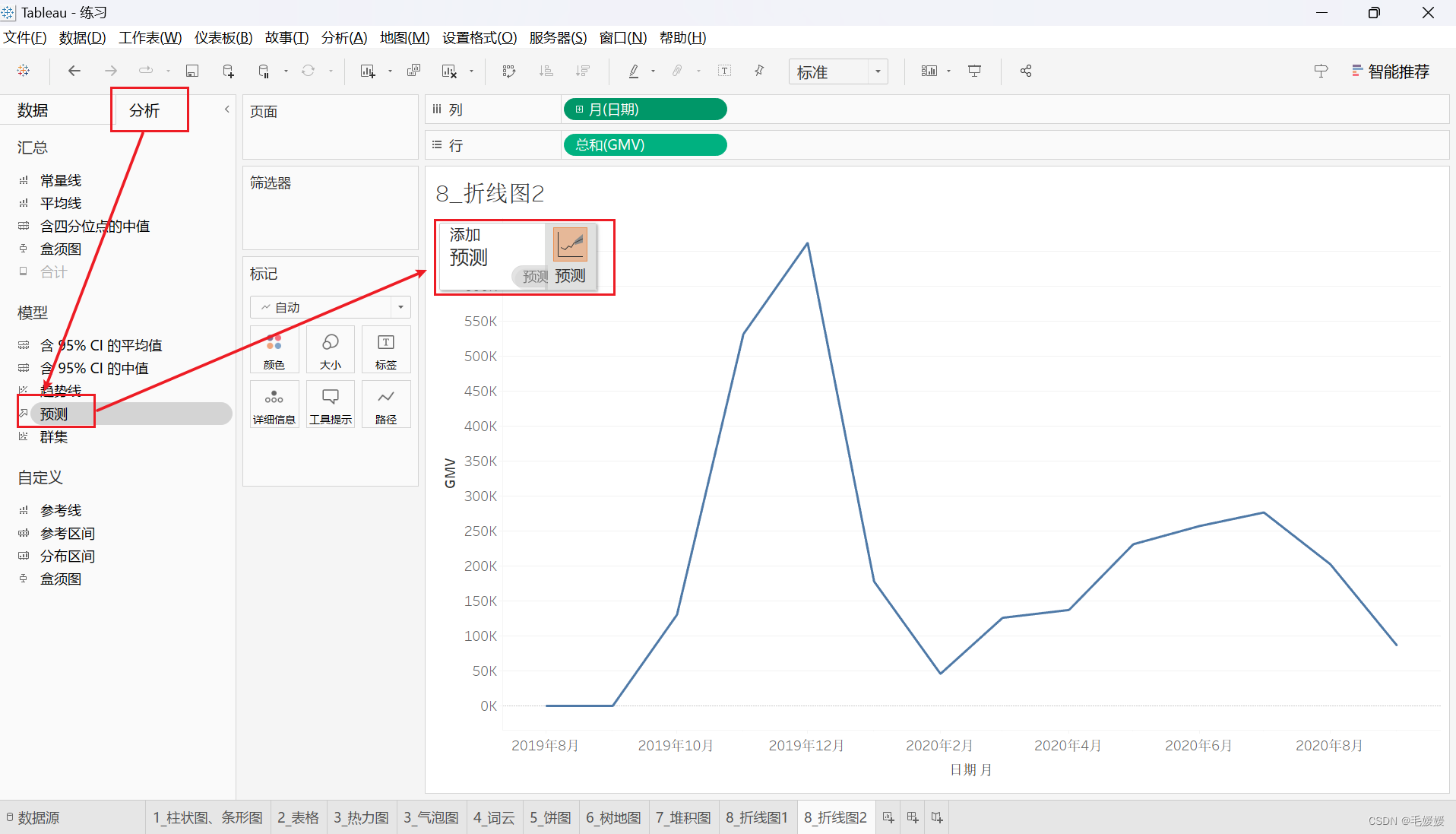Viewport: 1456px width, 834px height.
Task: Open the 自动 mark type dropdown
Action: 331,307
